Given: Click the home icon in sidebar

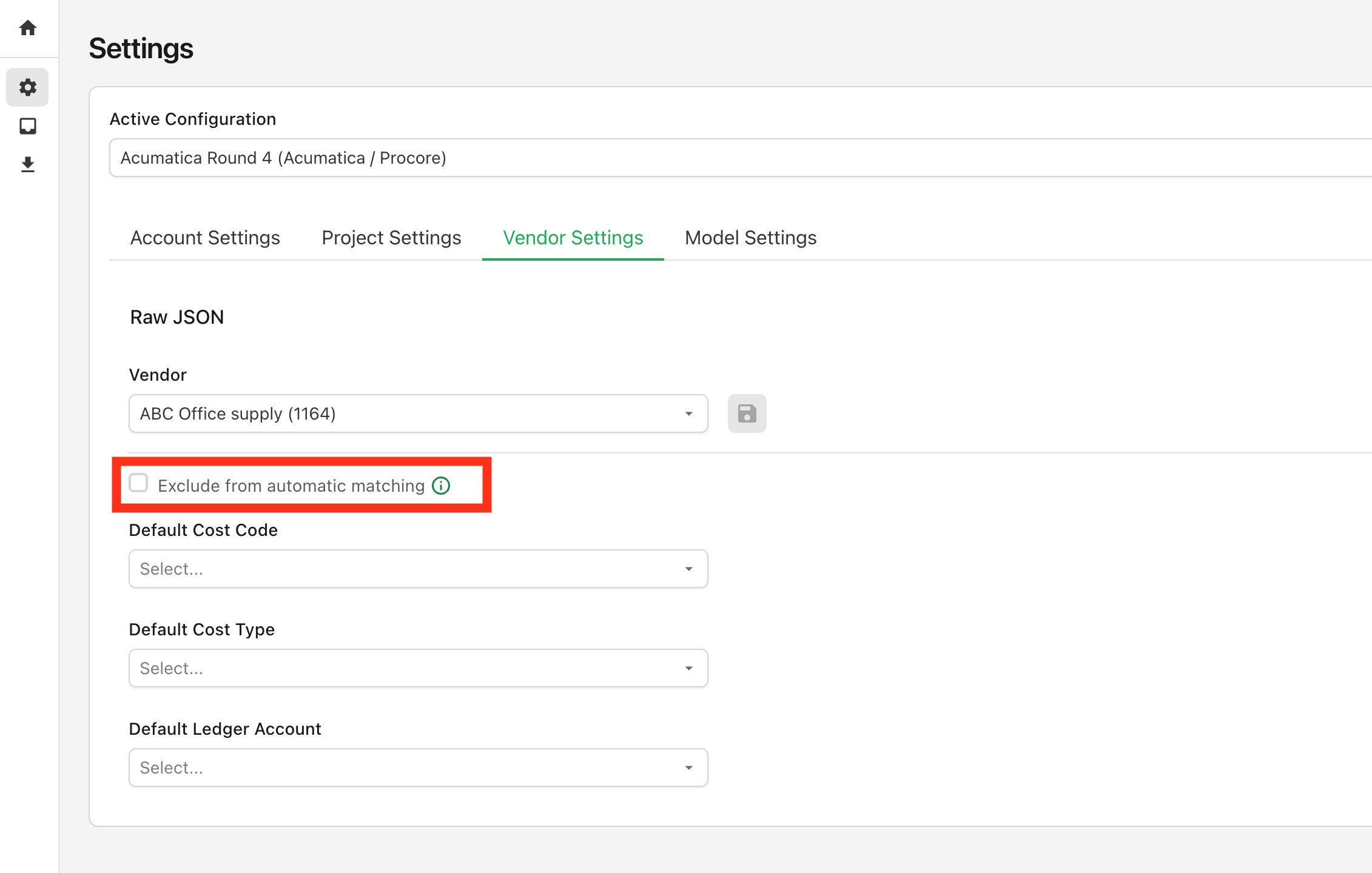Looking at the screenshot, I should pyautogui.click(x=28, y=28).
